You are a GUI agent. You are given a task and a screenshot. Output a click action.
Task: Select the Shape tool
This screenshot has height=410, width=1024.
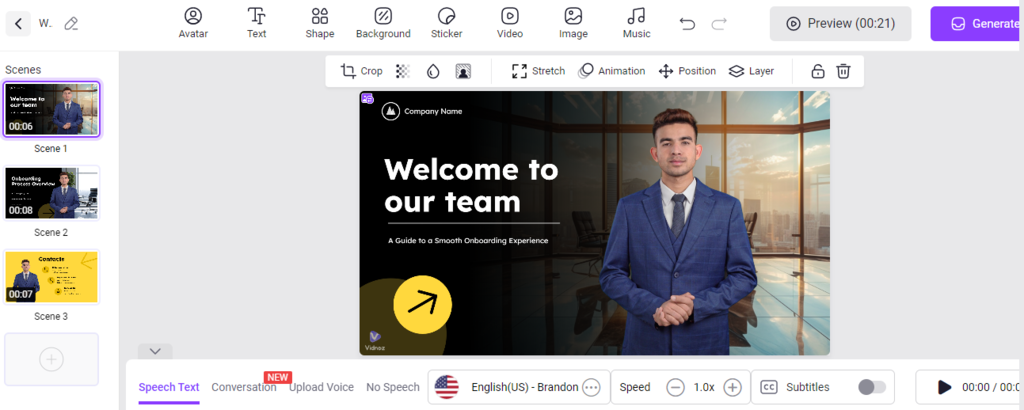point(319,22)
